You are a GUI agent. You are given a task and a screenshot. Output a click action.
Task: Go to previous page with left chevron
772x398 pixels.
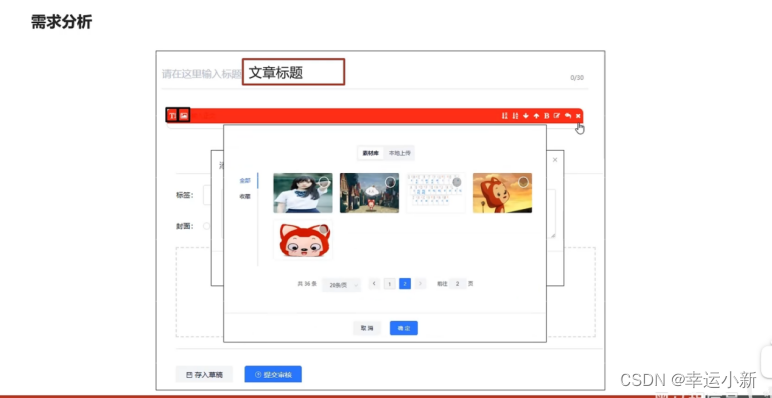point(374,284)
